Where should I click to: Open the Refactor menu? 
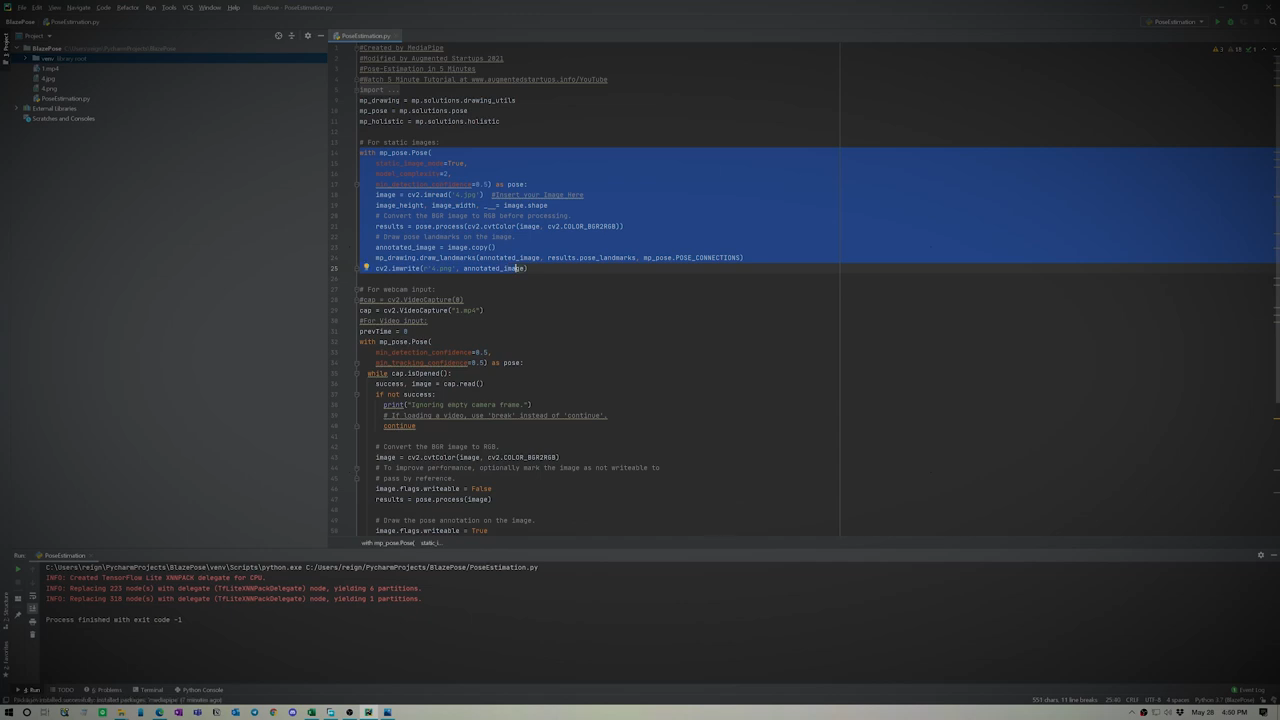(128, 7)
